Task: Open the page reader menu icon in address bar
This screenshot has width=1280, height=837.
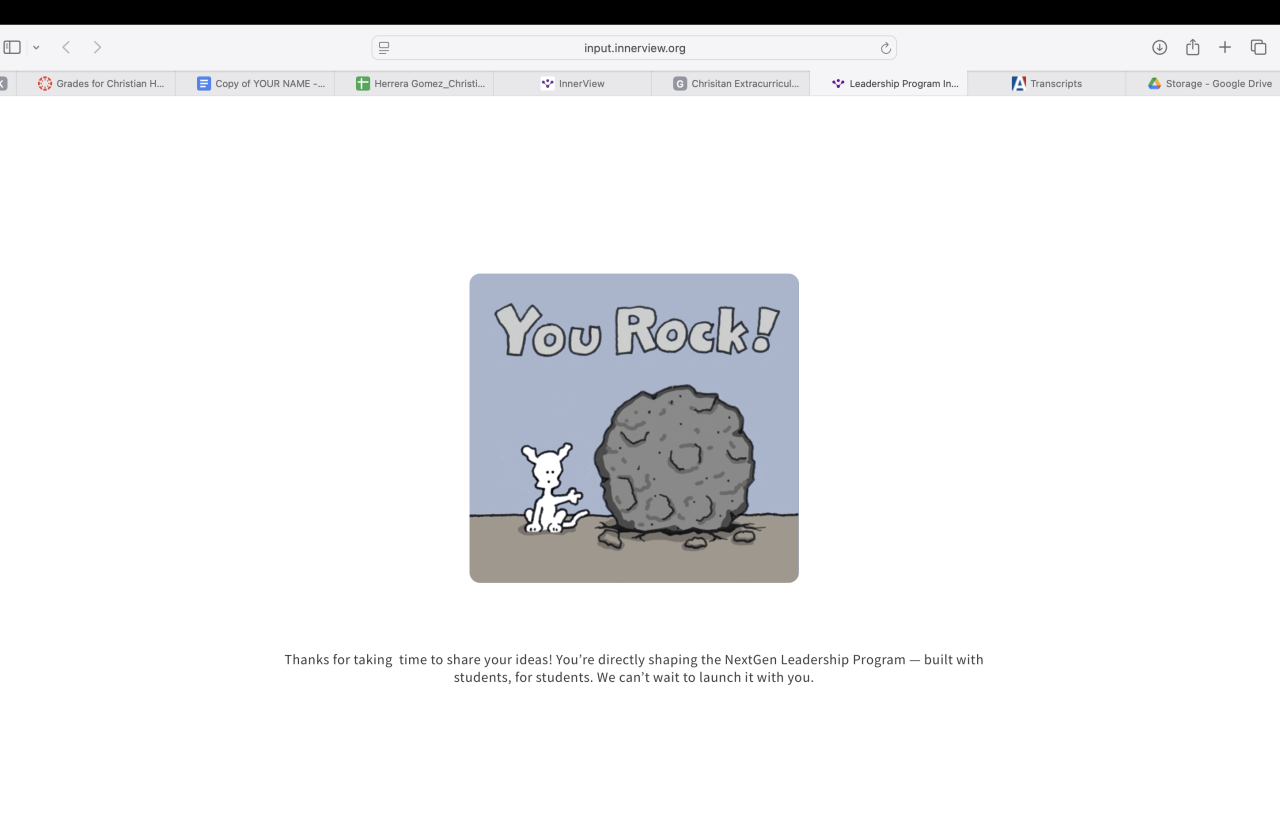Action: (x=384, y=48)
